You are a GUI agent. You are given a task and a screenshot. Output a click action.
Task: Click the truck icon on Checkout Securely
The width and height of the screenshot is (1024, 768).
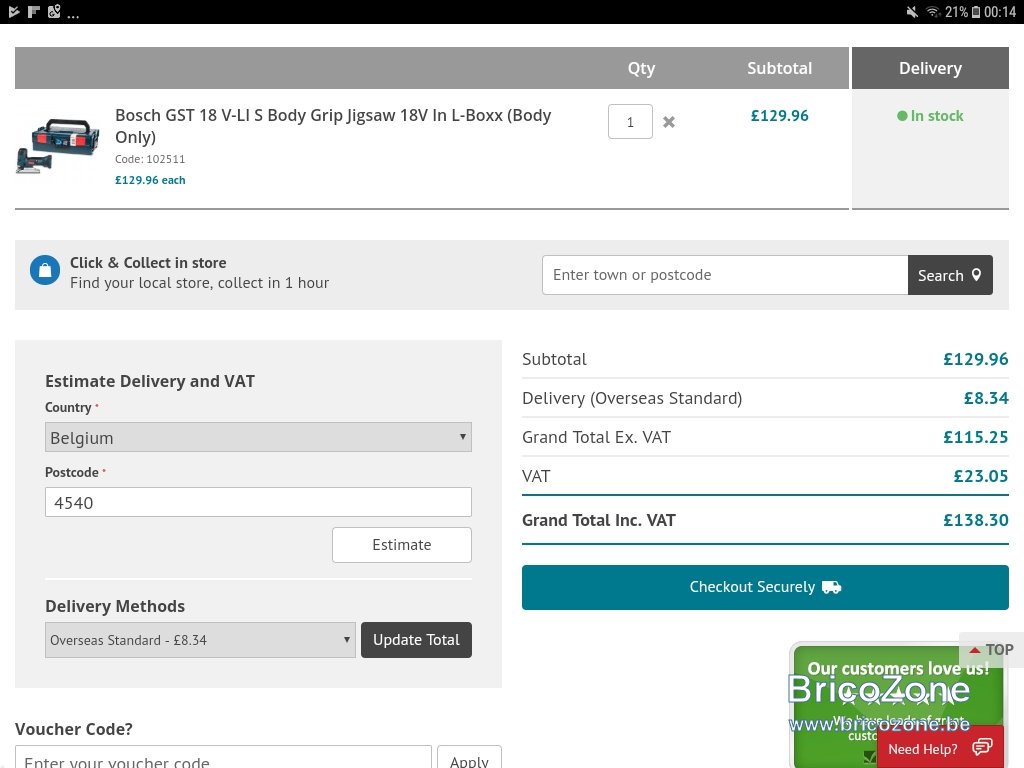coord(831,587)
